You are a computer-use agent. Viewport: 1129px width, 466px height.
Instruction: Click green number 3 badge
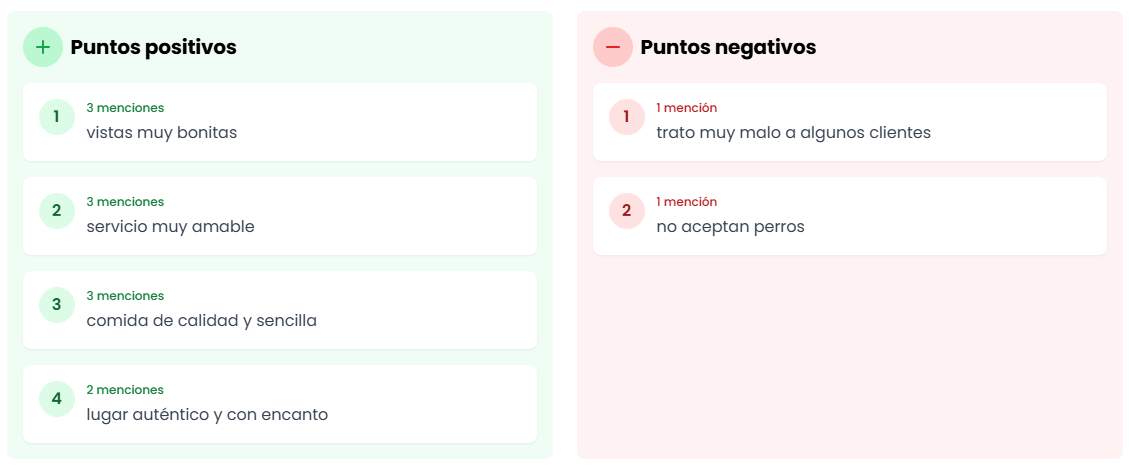pyautogui.click(x=57, y=305)
